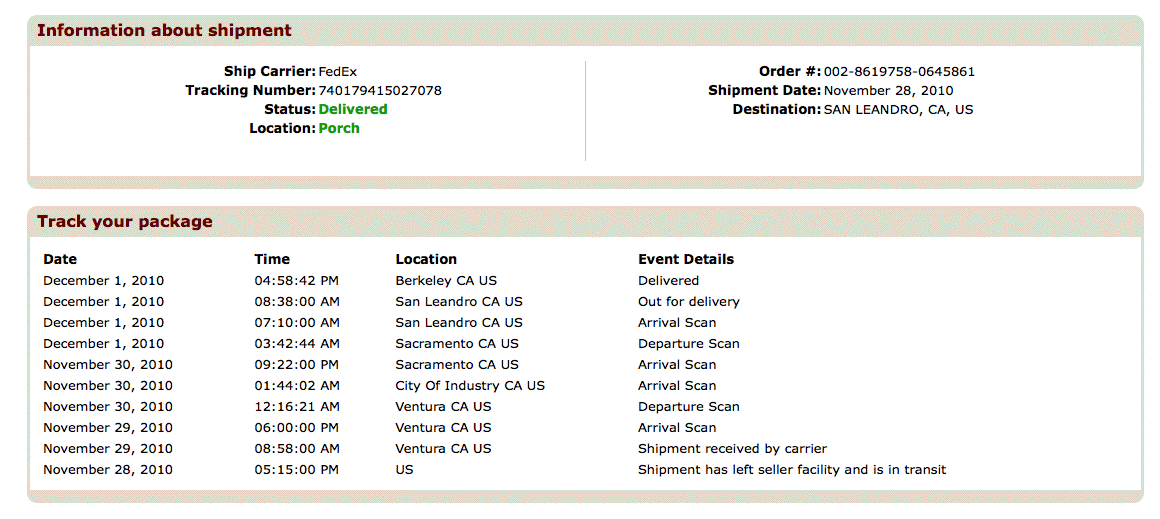Click the City Of Industry CA US entry

pos(470,386)
